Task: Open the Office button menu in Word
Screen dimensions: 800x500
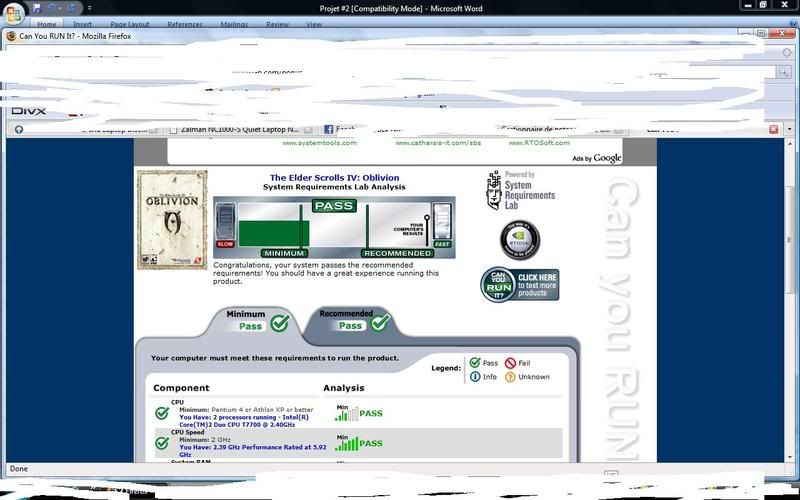Action: (x=14, y=13)
